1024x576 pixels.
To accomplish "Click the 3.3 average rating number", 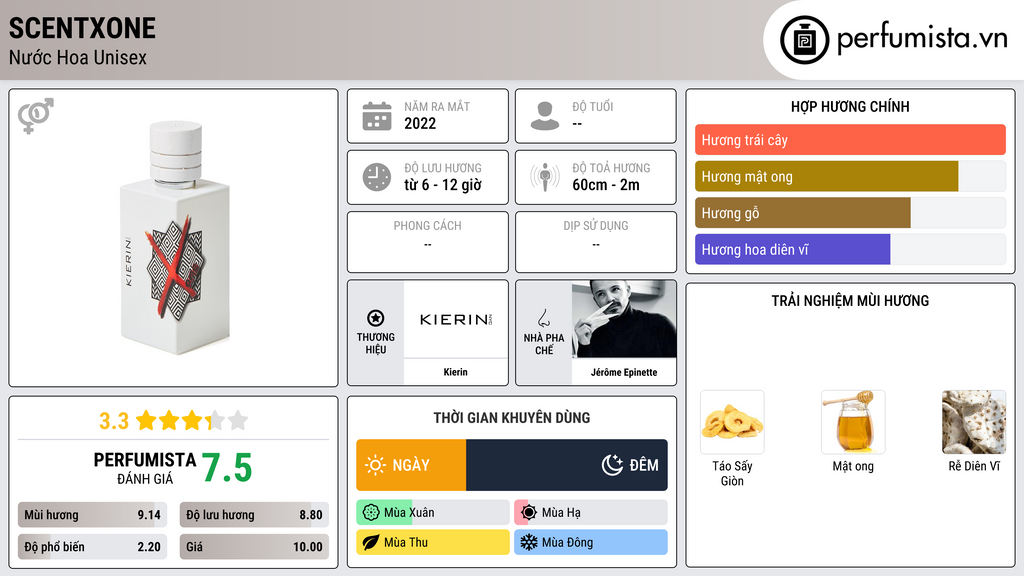I will click(x=114, y=421).
